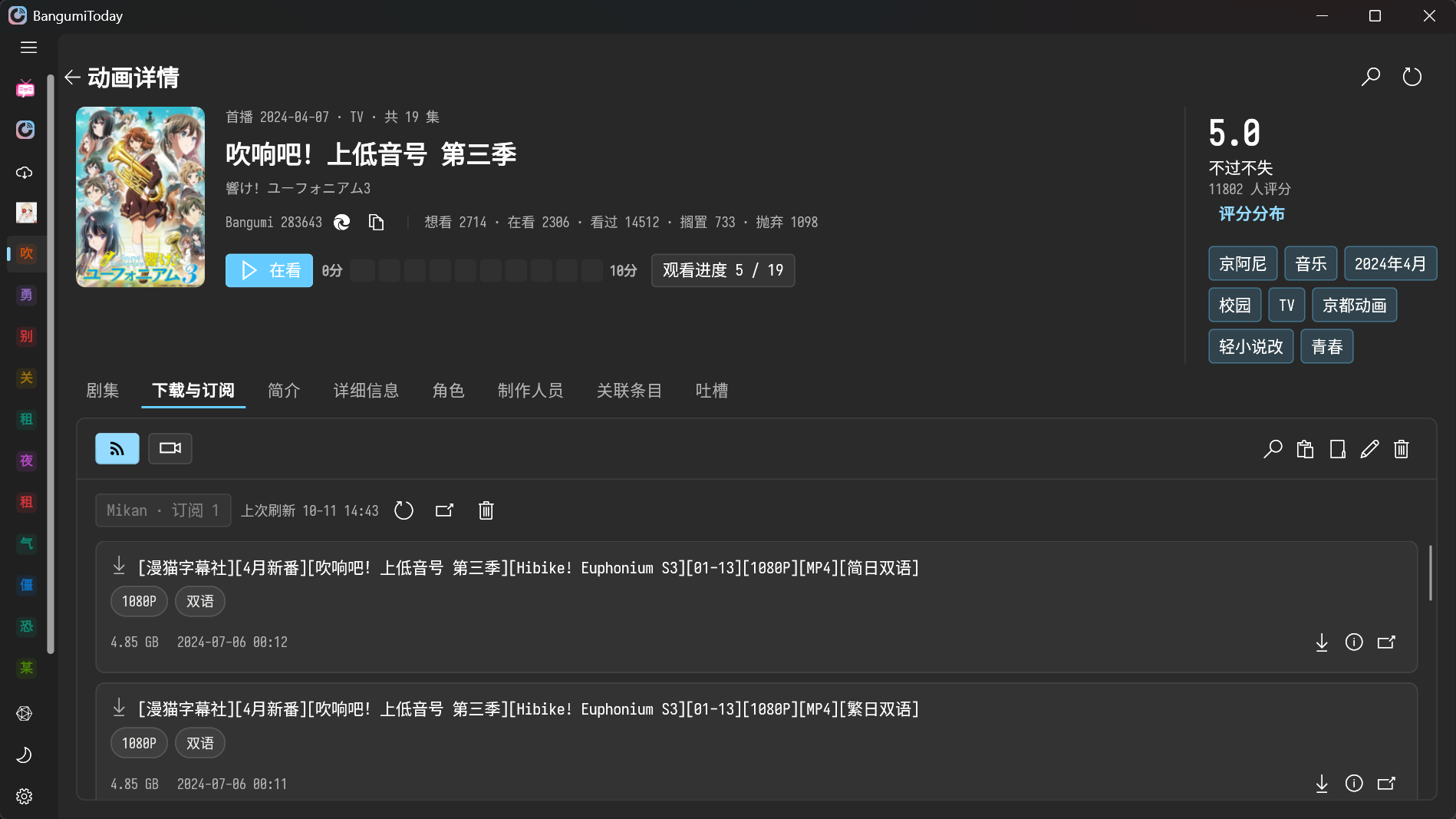Switch to the video camera view
Viewport: 1456px width, 819px height.
(170, 448)
